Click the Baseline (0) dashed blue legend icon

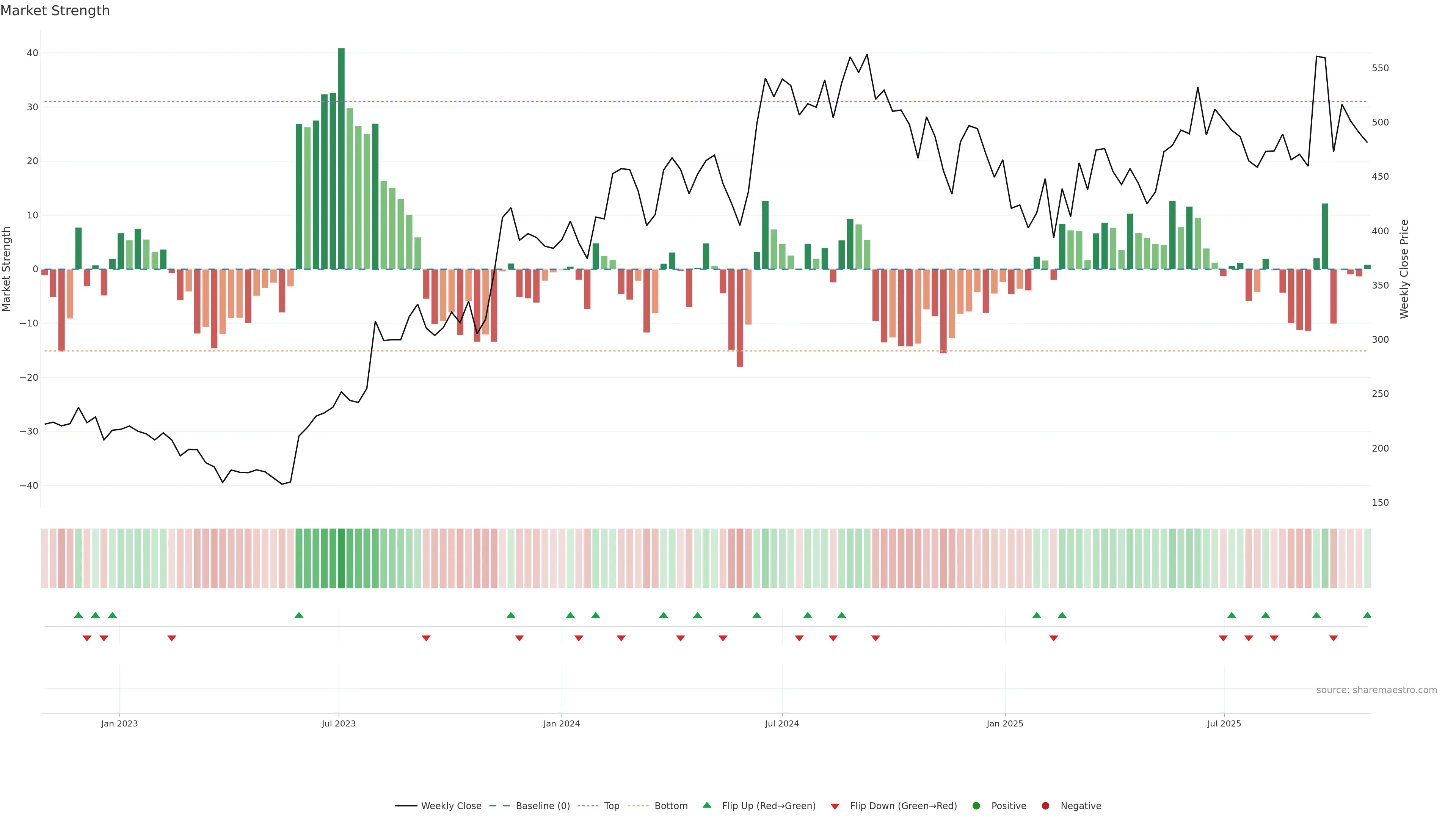pos(500,806)
